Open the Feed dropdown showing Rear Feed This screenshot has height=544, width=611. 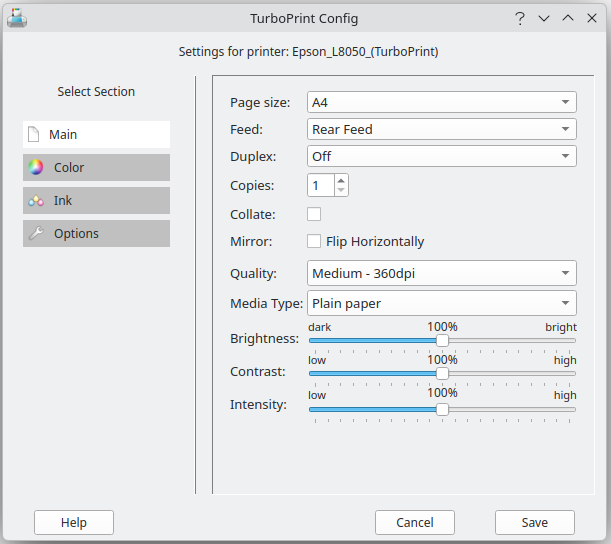coord(442,129)
